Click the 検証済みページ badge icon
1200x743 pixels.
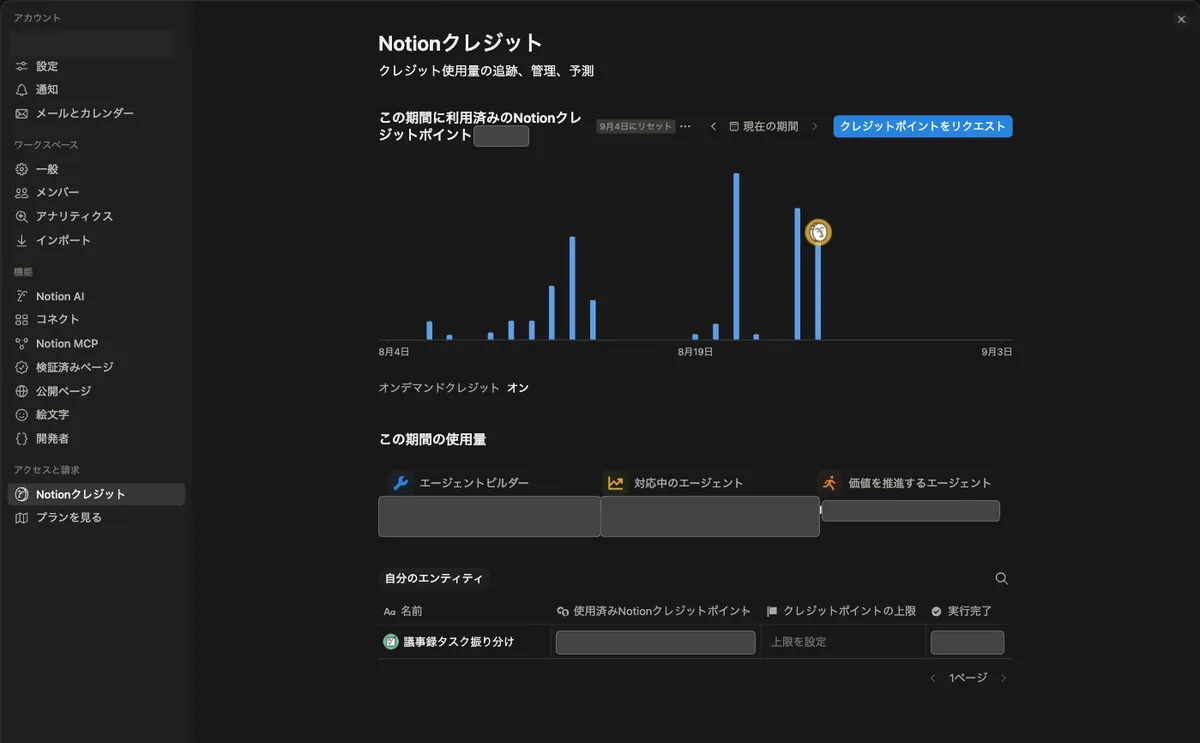[22, 367]
